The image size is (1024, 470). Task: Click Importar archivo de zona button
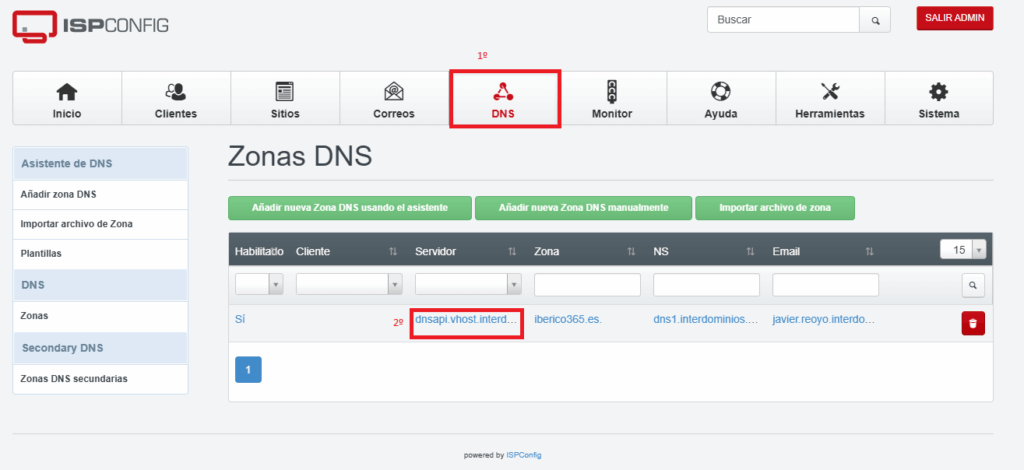tap(775, 208)
